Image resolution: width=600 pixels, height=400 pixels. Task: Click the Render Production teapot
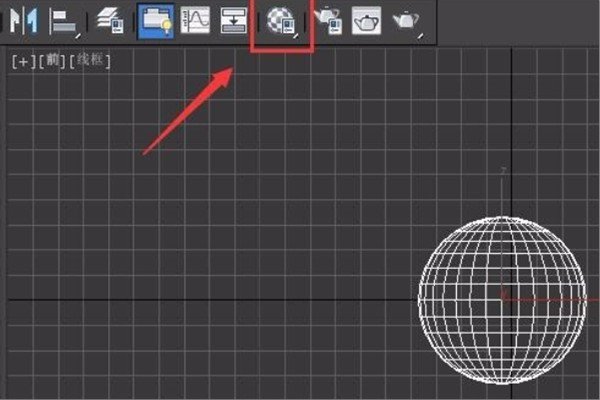coord(408,22)
